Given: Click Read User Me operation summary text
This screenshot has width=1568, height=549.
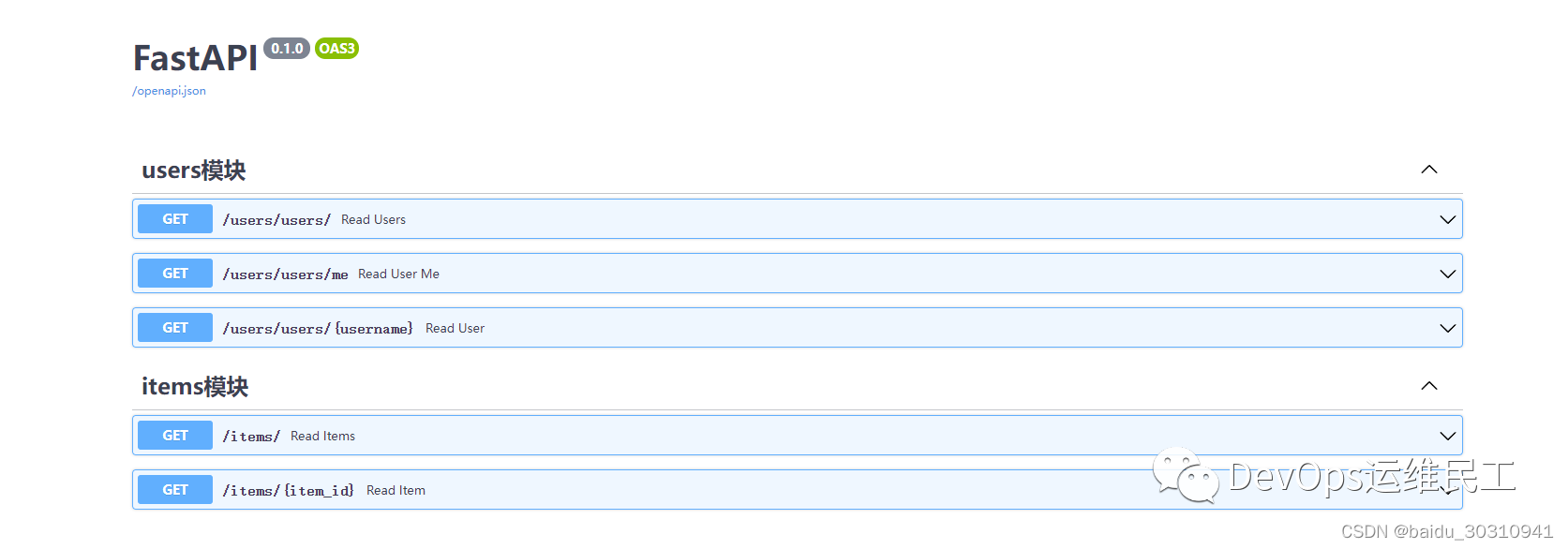Looking at the screenshot, I should (x=397, y=273).
